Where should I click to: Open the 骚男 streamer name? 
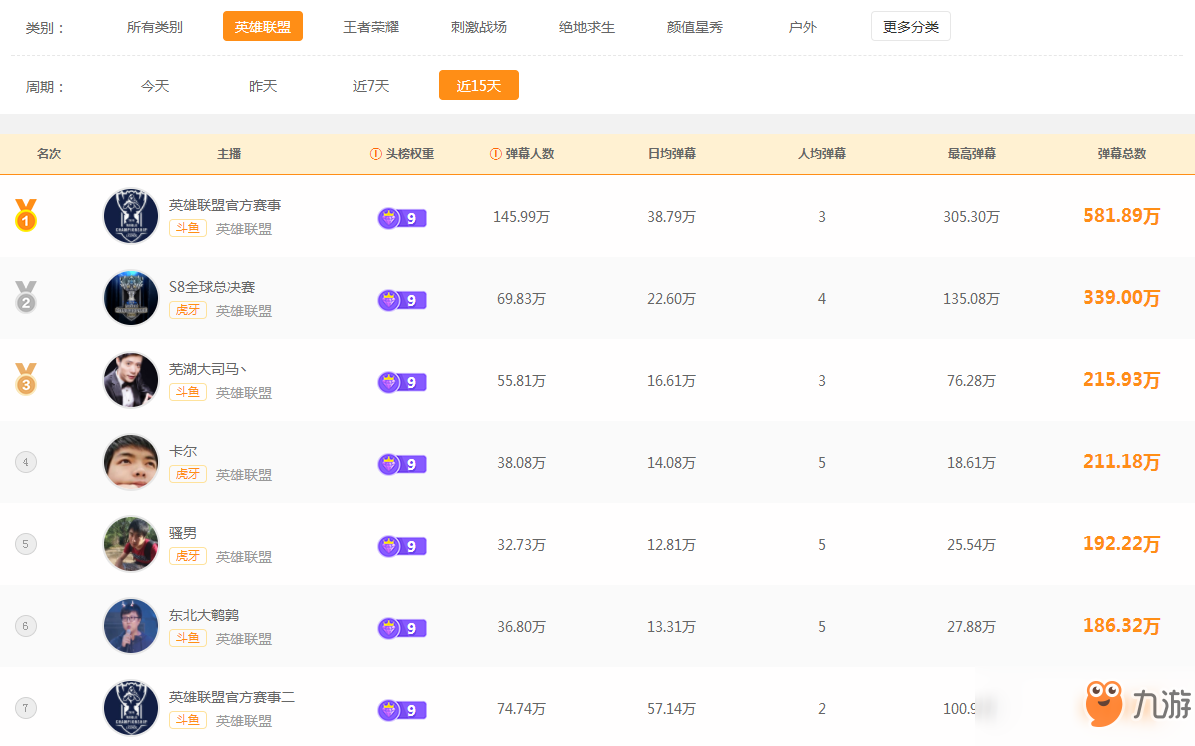(183, 533)
